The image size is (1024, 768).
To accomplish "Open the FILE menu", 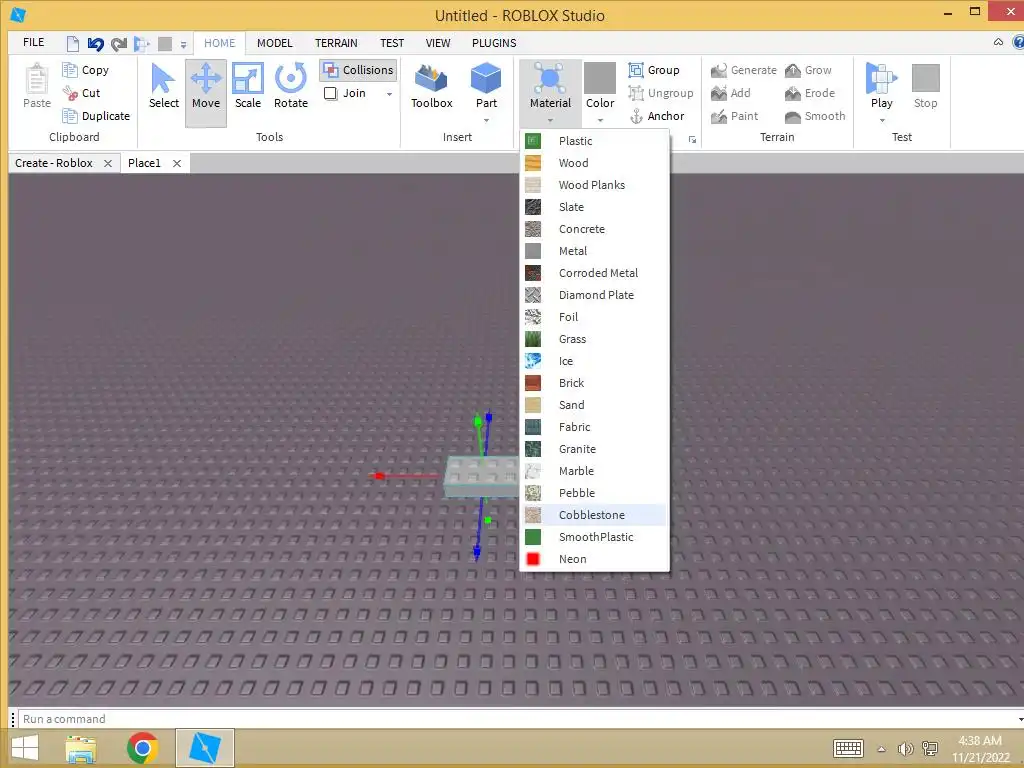I will 33,42.
